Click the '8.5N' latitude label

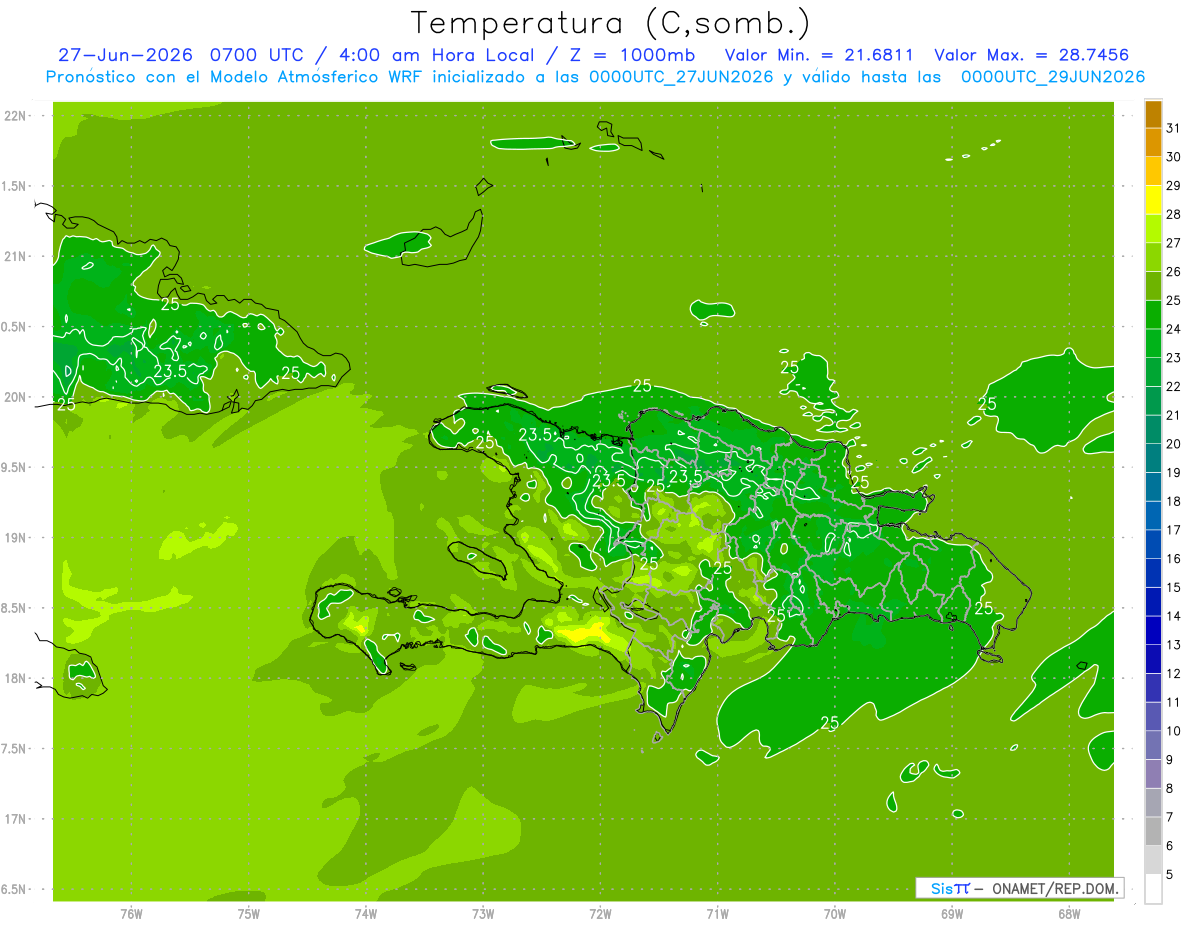[x=15, y=608]
